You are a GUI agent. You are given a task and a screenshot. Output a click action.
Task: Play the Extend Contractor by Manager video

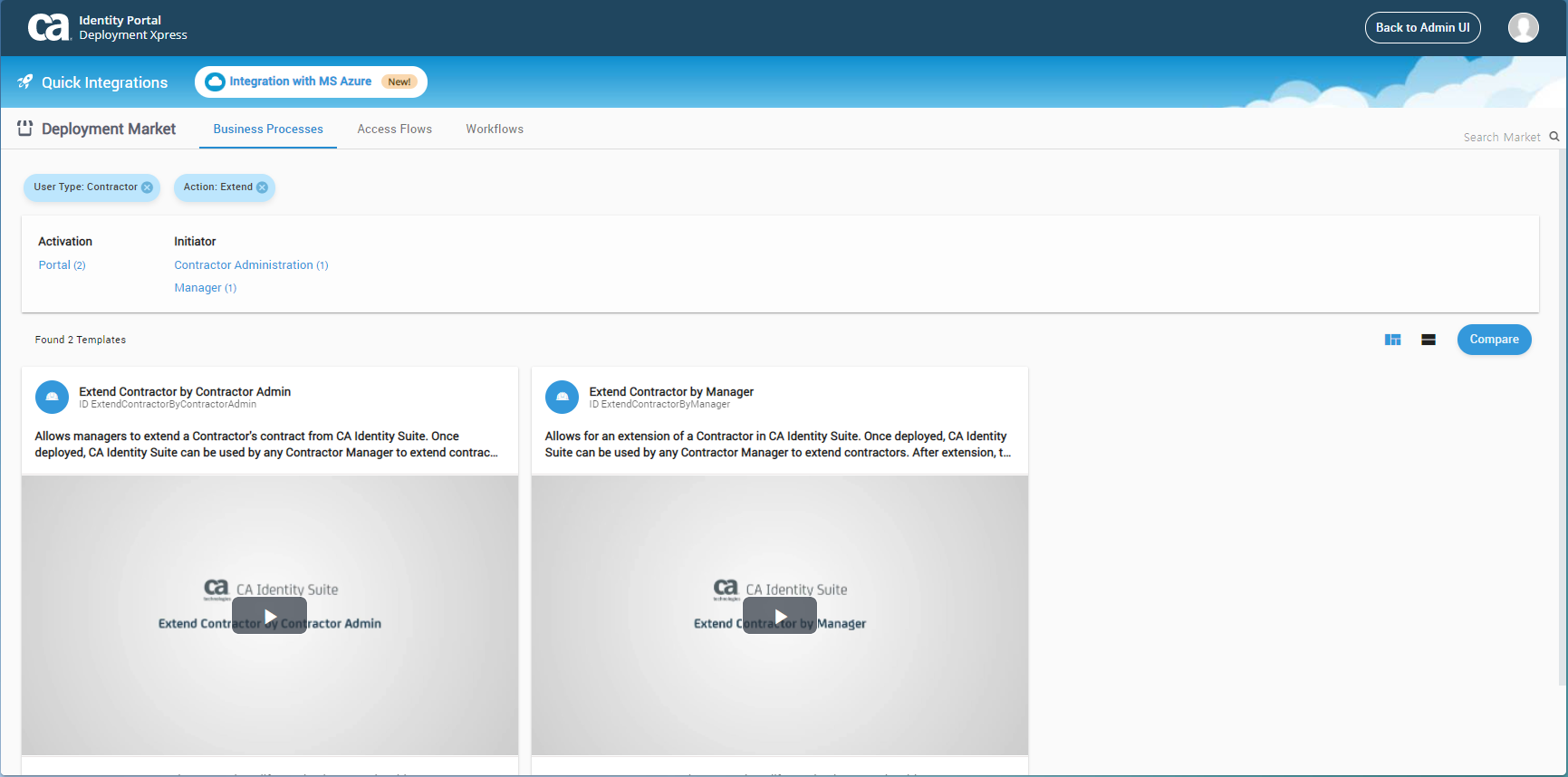[x=780, y=616]
